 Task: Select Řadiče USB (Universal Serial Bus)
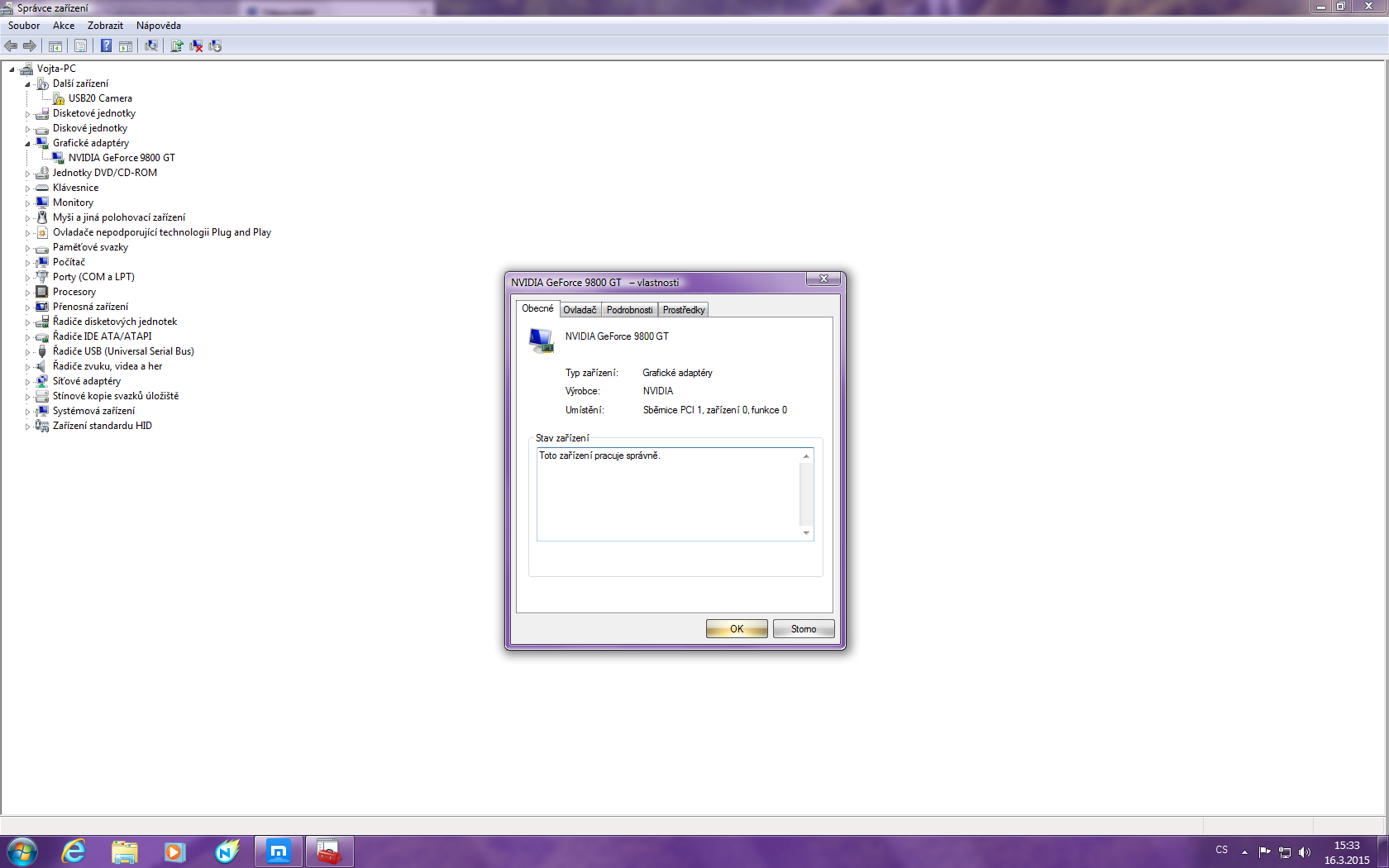[x=123, y=351]
